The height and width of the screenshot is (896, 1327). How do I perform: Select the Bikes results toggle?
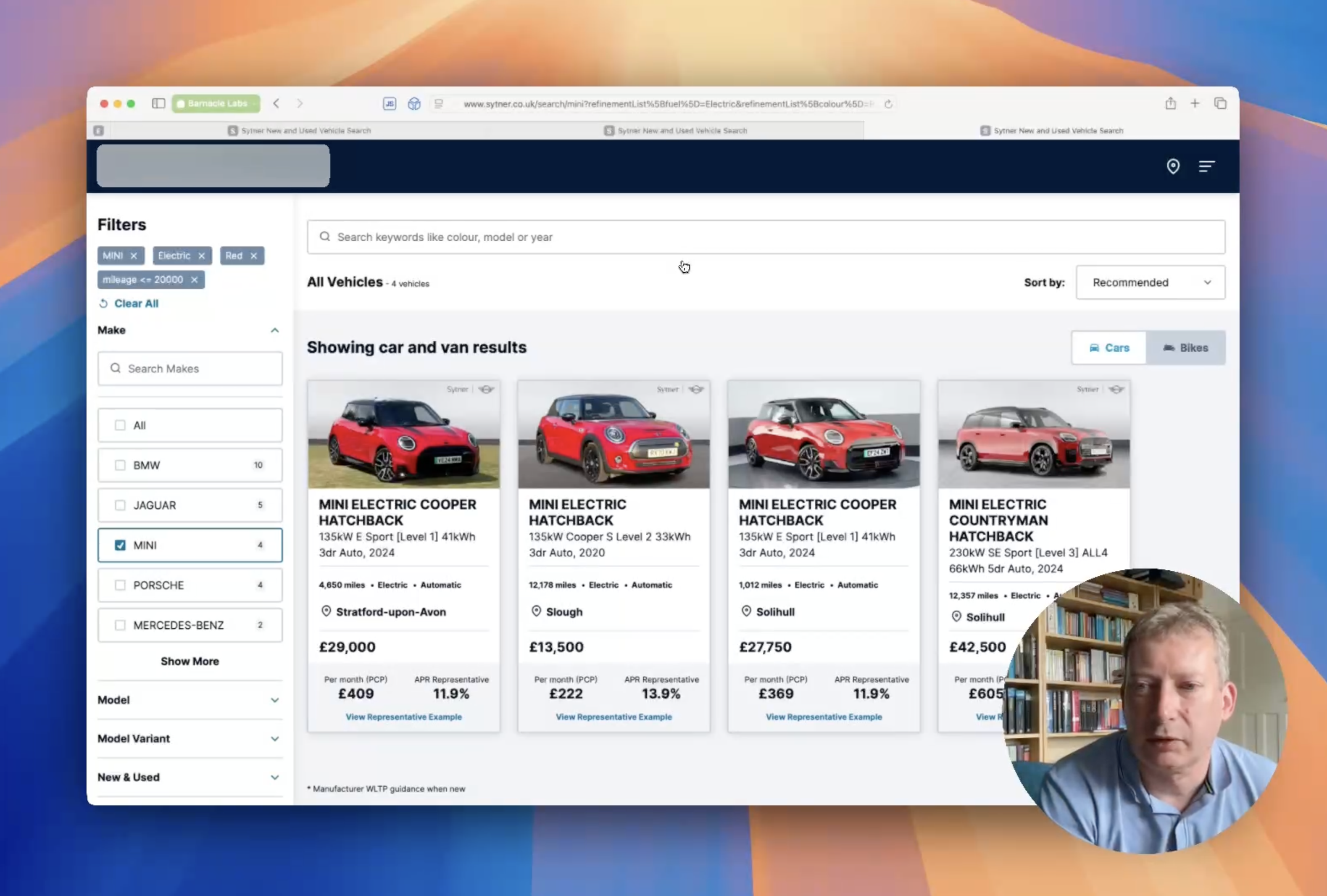(1185, 348)
